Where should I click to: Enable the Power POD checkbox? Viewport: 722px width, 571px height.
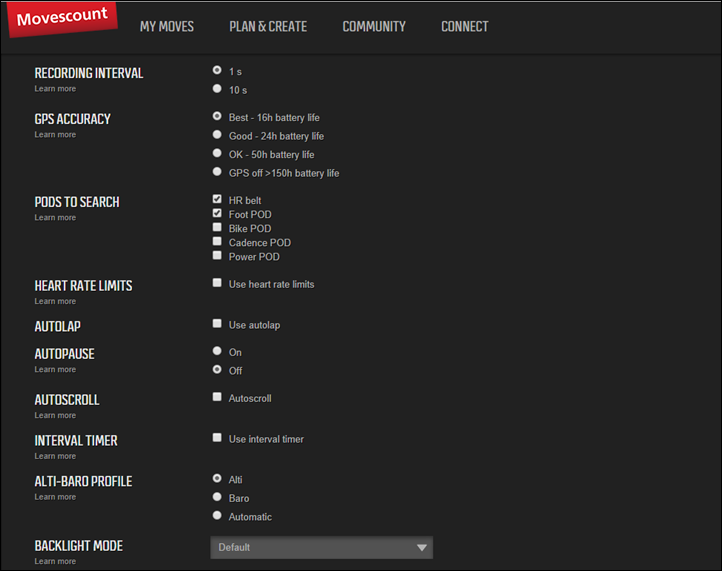tap(217, 256)
